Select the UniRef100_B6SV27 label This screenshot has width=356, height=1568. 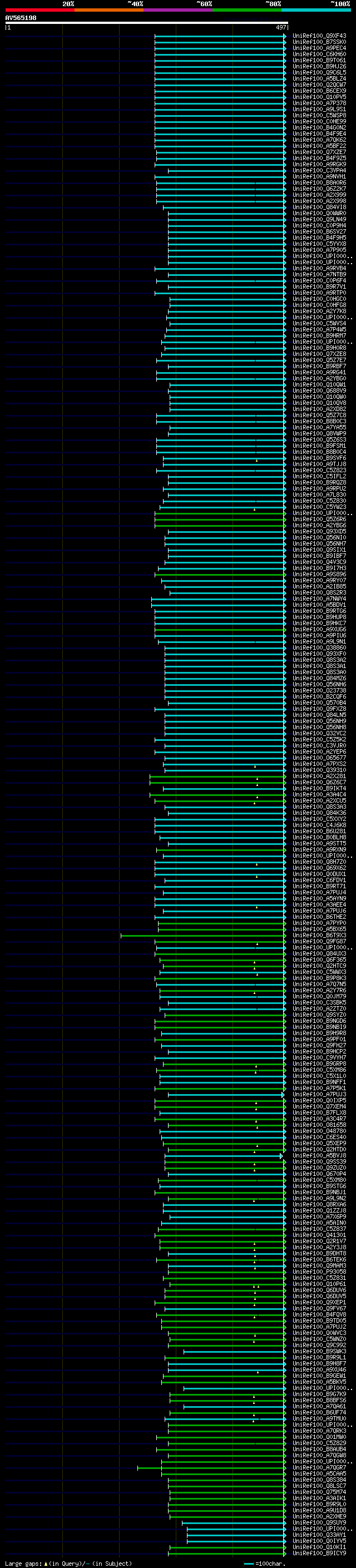point(319,231)
